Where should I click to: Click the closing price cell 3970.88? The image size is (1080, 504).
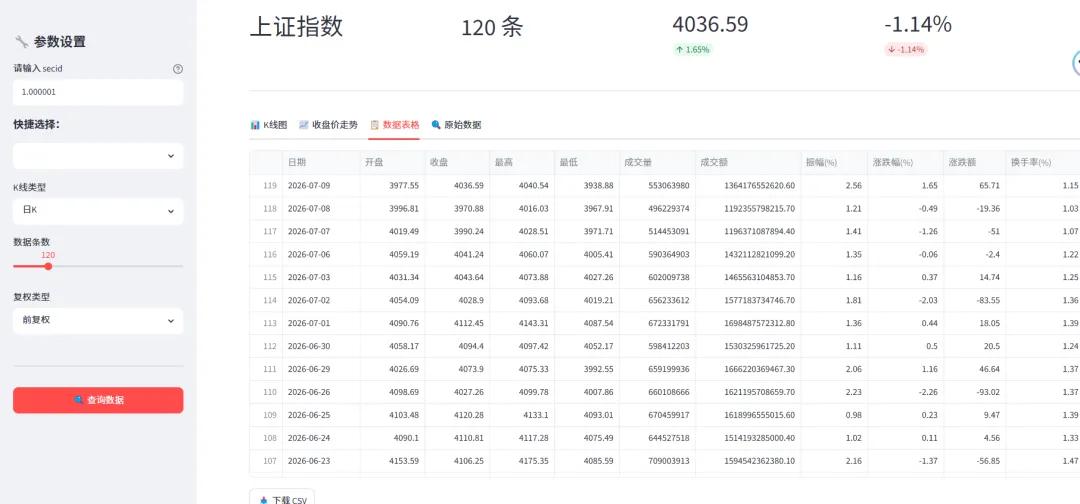coord(457,209)
